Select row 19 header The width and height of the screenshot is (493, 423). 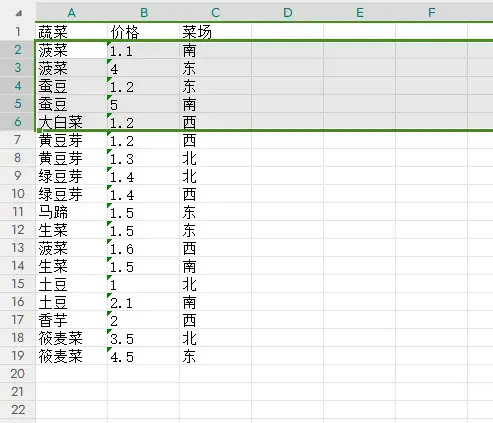[x=18, y=356]
